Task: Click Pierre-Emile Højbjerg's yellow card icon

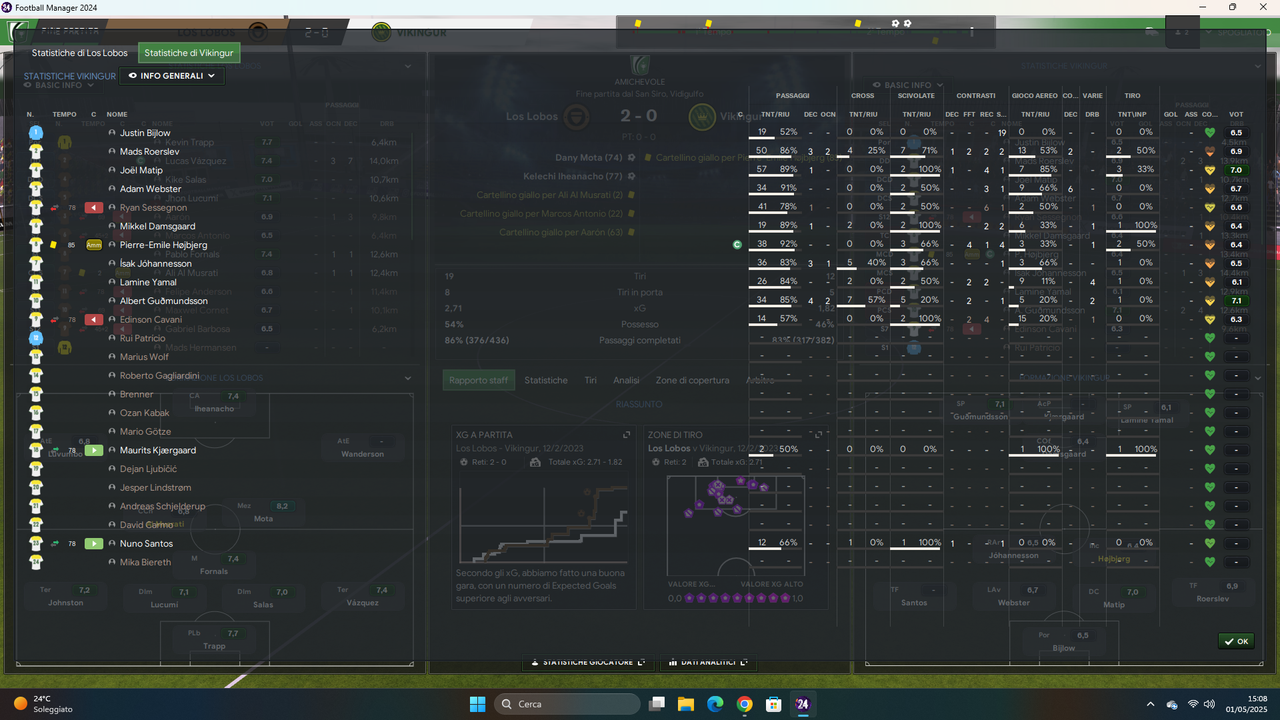Action: pos(54,245)
